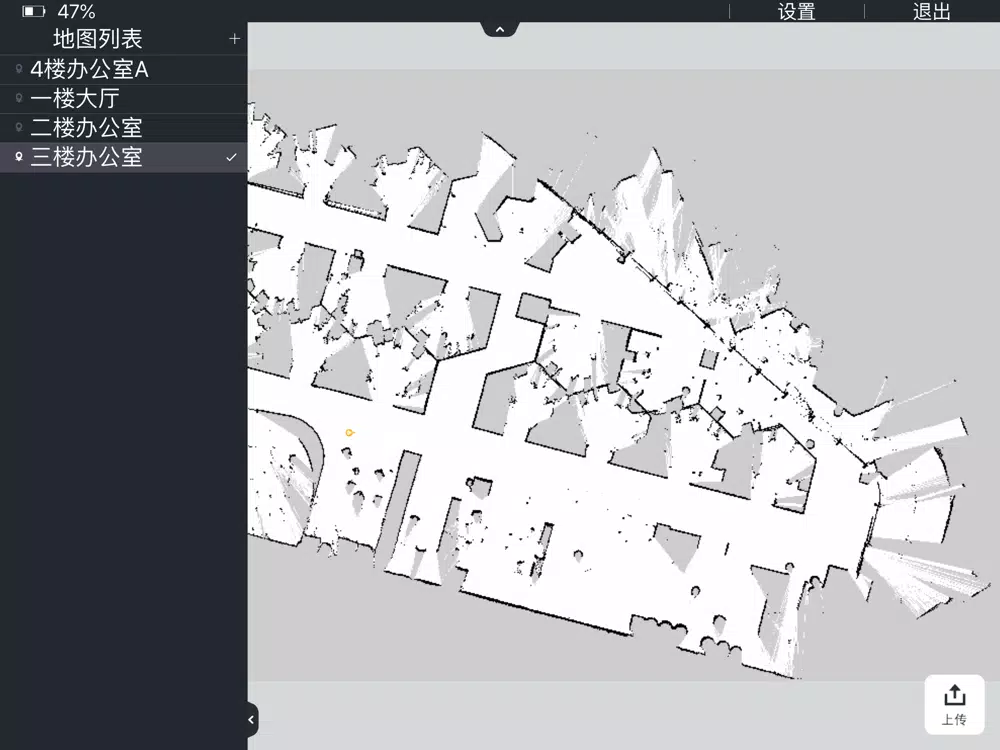Viewport: 1000px width, 750px height.
Task: Add a new map with plus icon
Action: coord(234,39)
